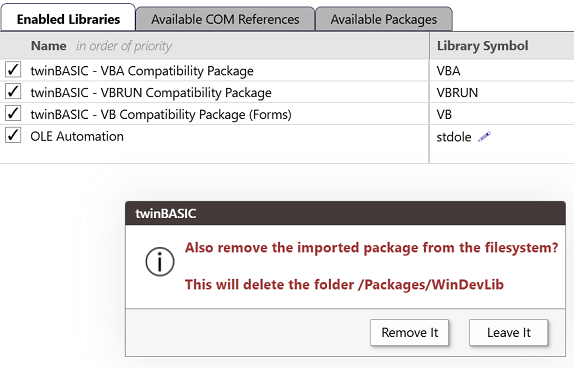Uncheck the OLE Automation checkbox
Viewport: 574px width, 368px height.
pyautogui.click(x=13, y=135)
